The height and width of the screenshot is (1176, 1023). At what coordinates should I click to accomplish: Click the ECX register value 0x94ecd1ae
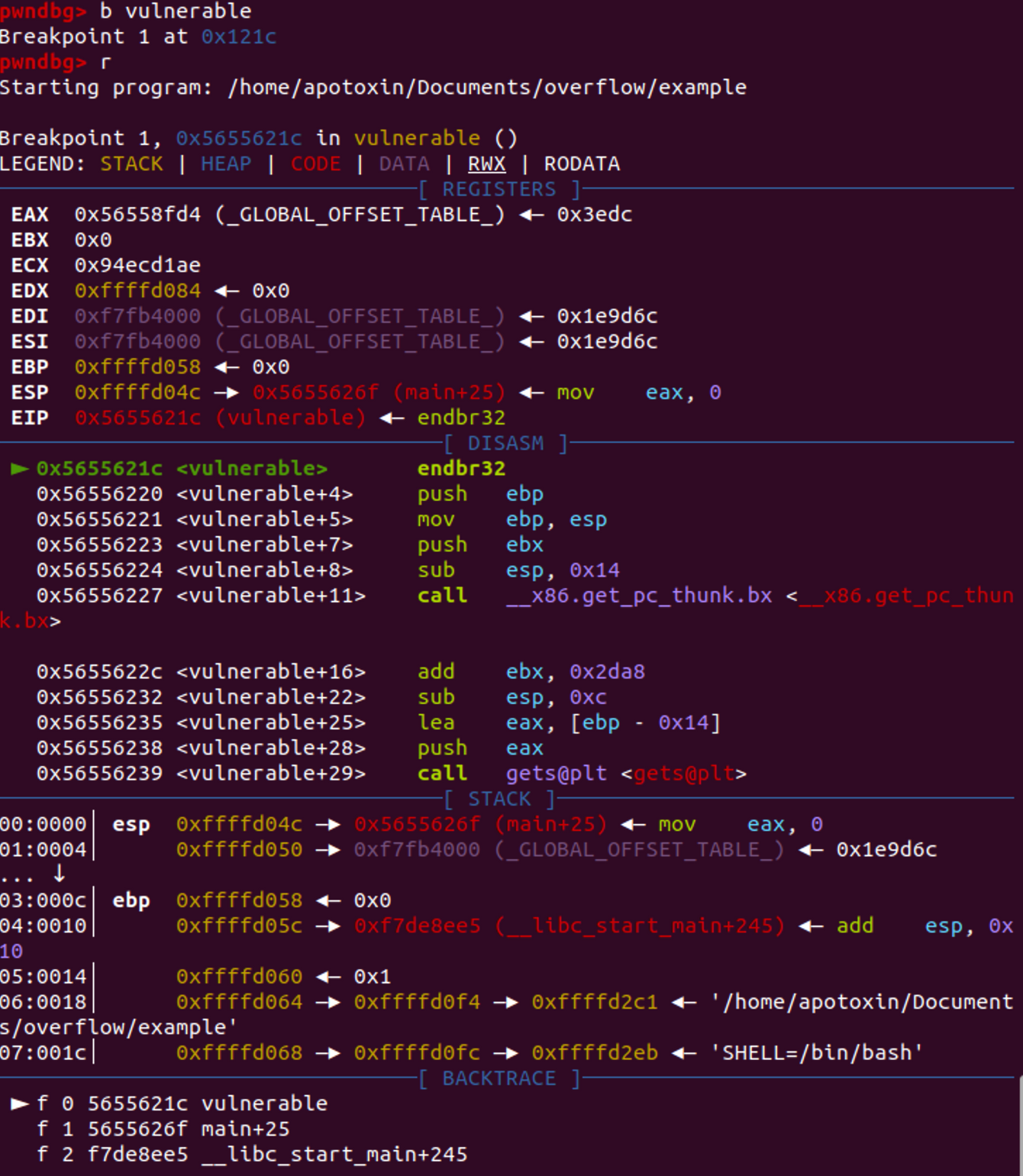pyautogui.click(x=137, y=266)
